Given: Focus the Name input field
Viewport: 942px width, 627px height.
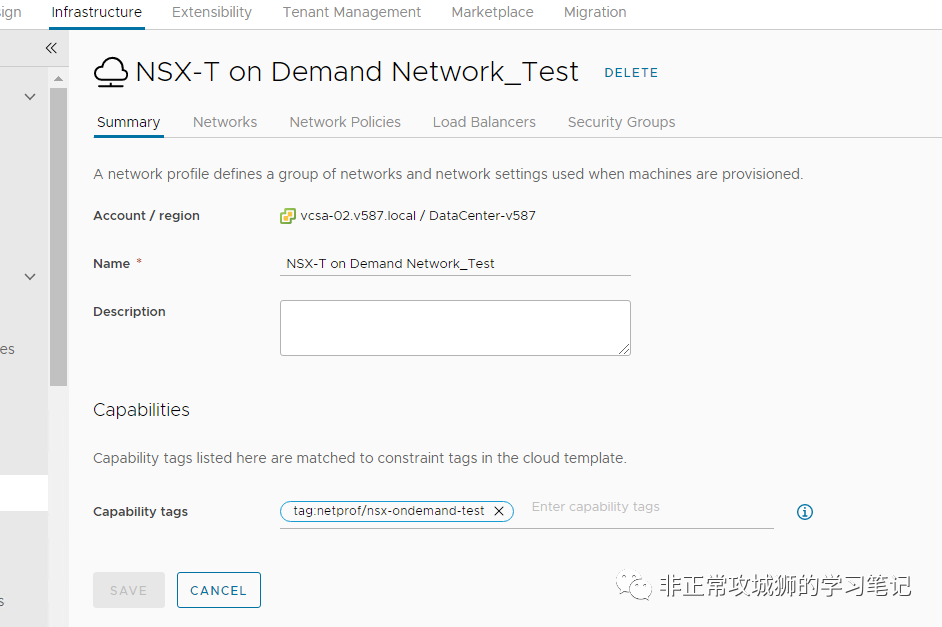Looking at the screenshot, I should (455, 264).
